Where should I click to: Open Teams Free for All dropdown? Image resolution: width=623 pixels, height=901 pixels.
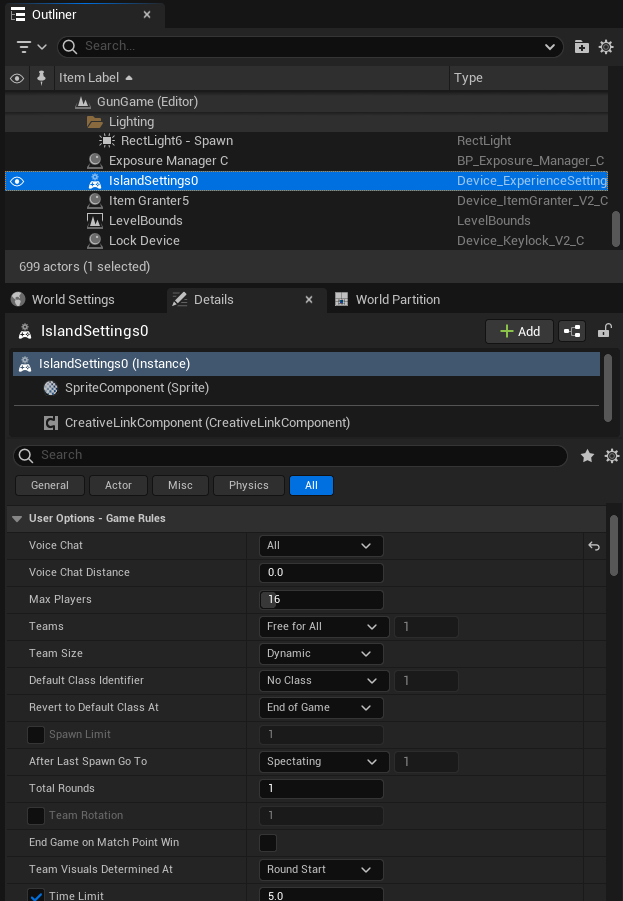[324, 626]
